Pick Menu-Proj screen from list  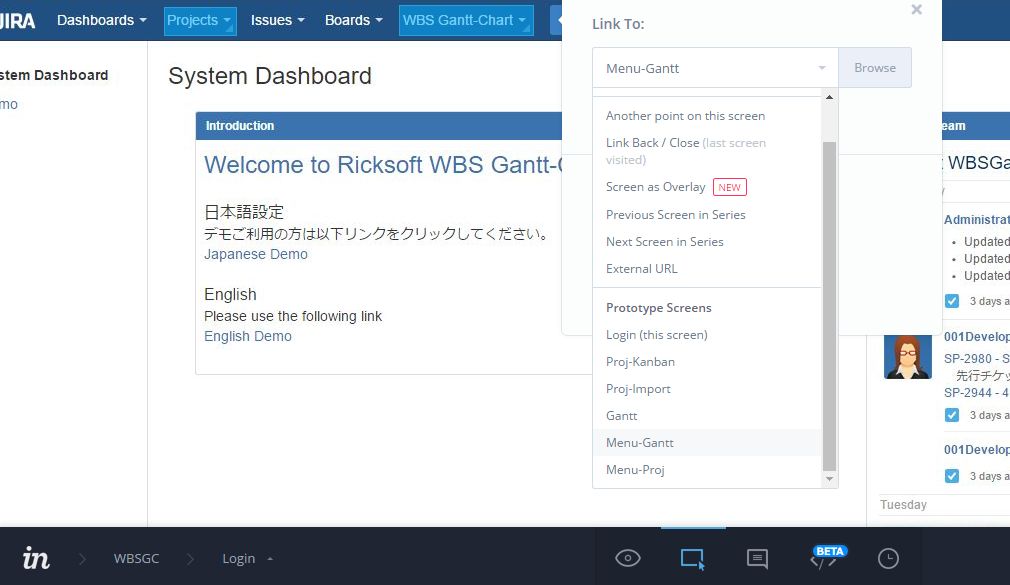(707, 470)
